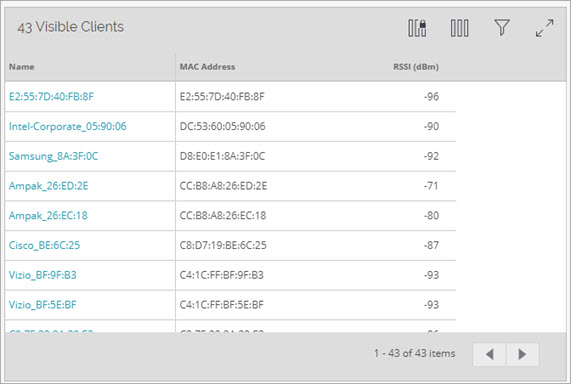This screenshot has width=571, height=384.
Task: Open client Vizio_BF:9F:B3
Action: pos(43,275)
